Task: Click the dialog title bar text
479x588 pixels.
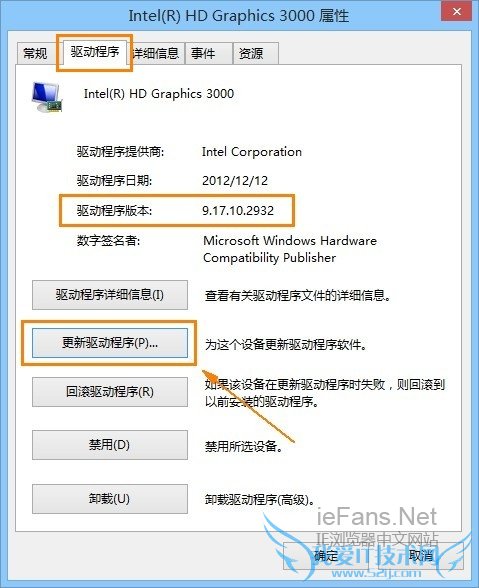Action: [x=239, y=16]
